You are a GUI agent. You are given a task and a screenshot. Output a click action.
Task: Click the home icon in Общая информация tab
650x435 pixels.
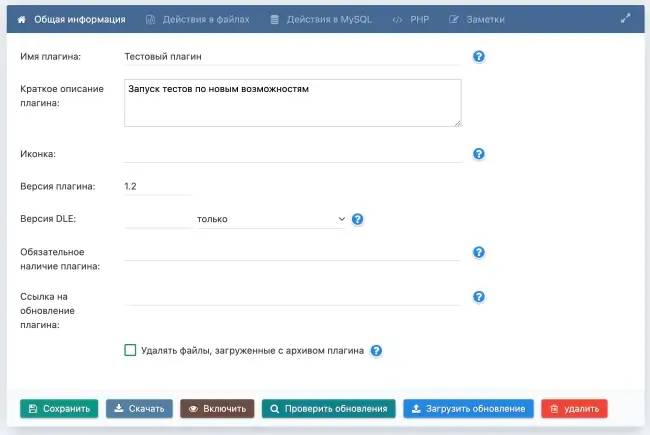(21, 19)
